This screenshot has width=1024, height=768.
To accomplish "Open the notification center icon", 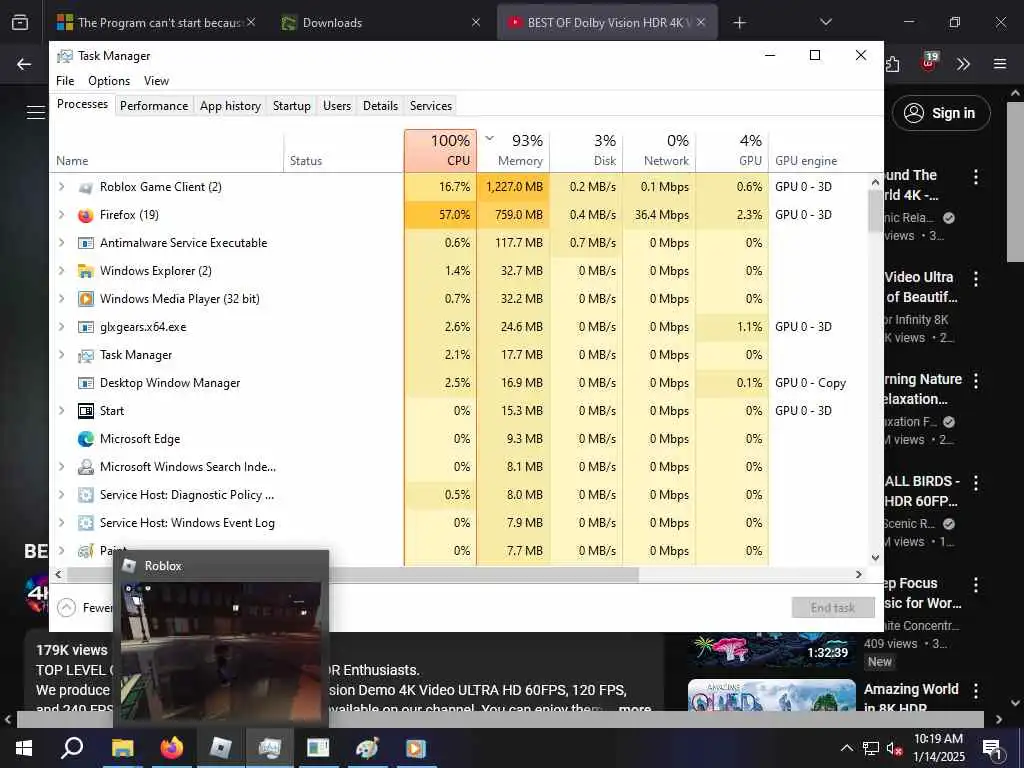I will point(993,748).
